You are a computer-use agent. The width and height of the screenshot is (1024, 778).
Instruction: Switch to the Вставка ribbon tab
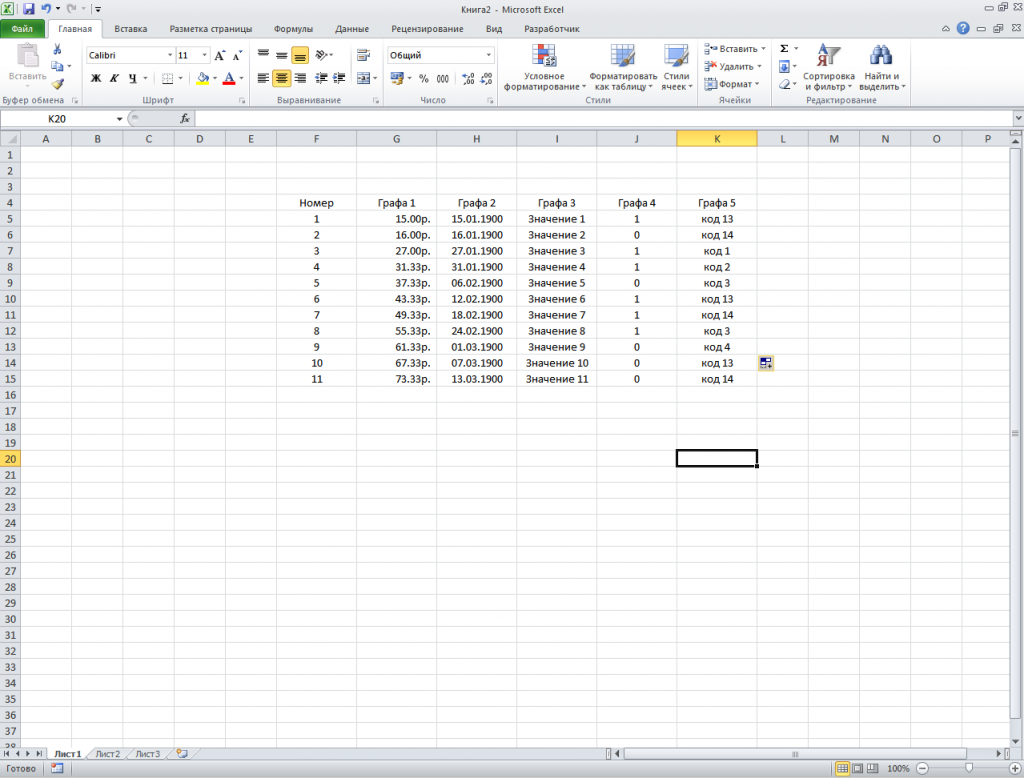pyautogui.click(x=129, y=28)
